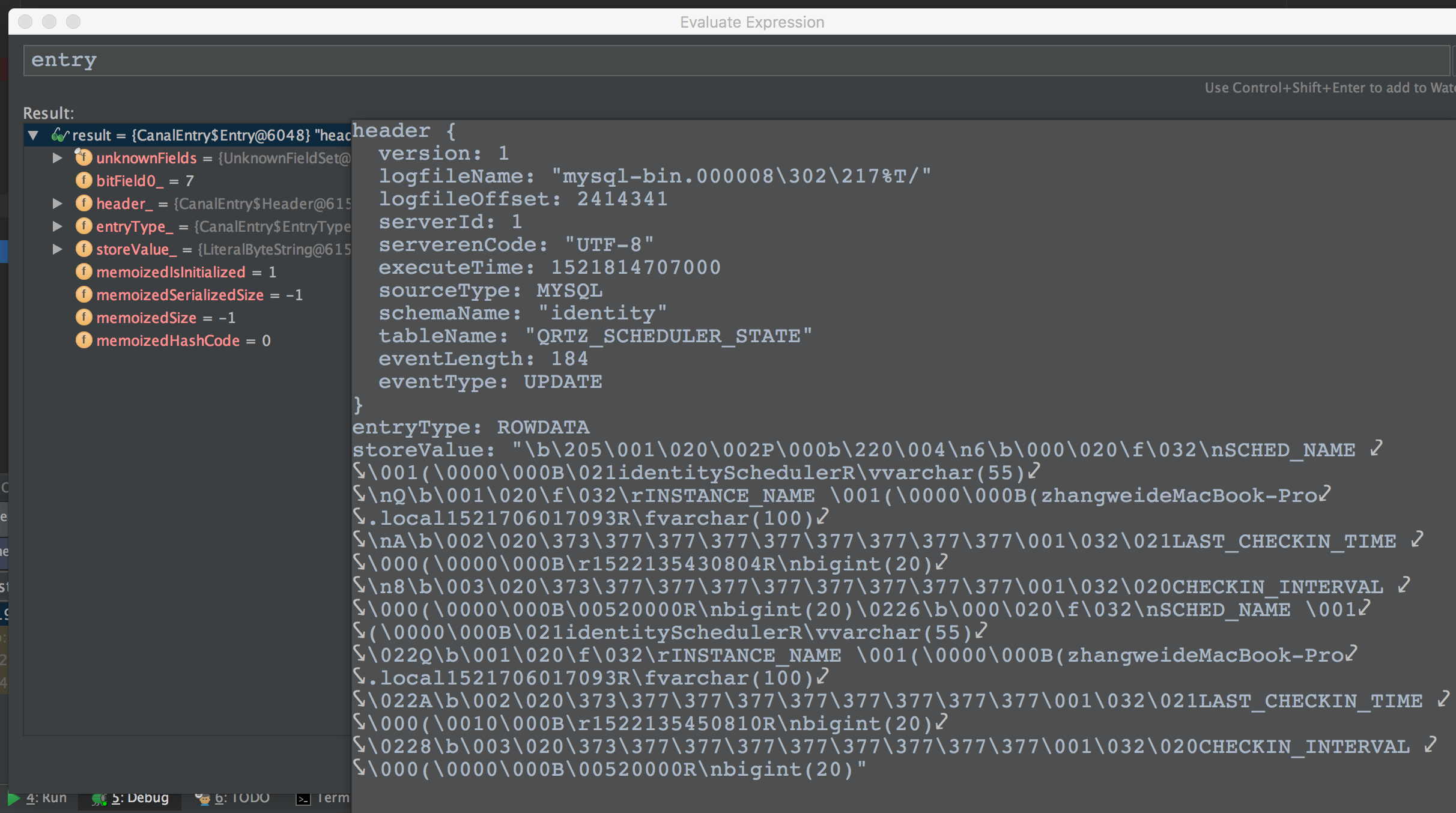Click the result watch glasses icon
The image size is (1456, 813).
point(59,135)
